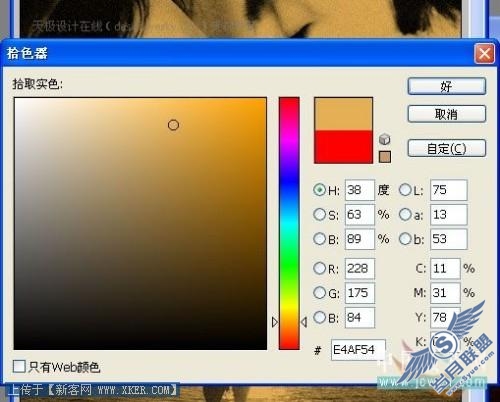The height and width of the screenshot is (402, 500).
Task: Click the blue field showing 84
Action: [360, 317]
